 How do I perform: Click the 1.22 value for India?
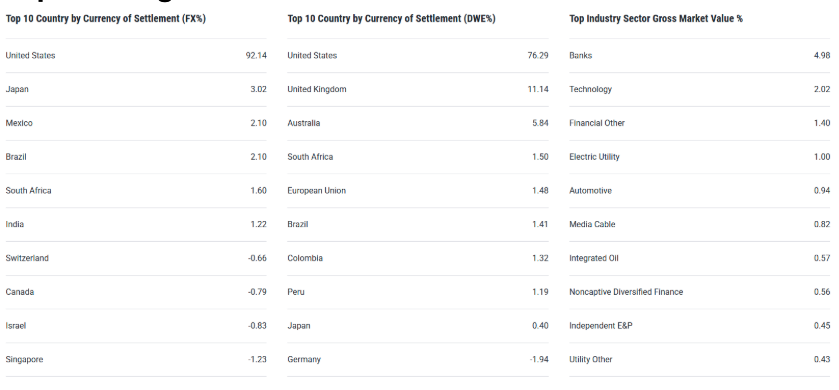point(258,224)
